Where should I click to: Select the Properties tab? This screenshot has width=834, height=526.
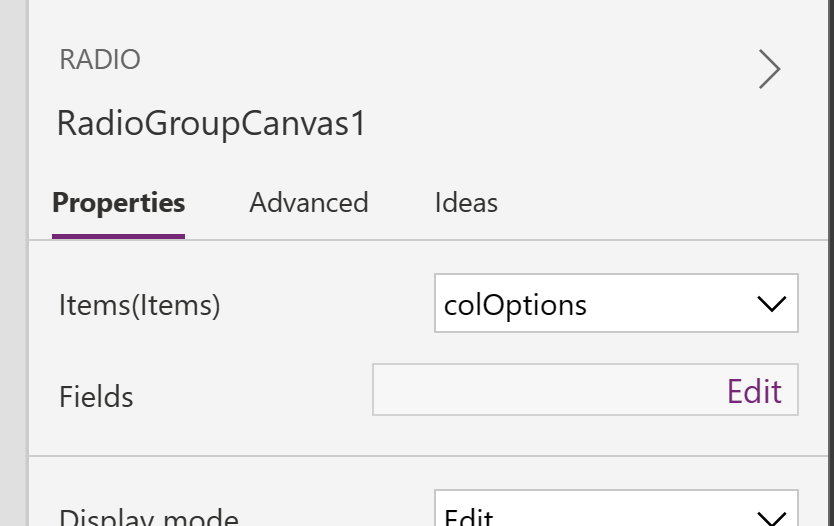119,203
